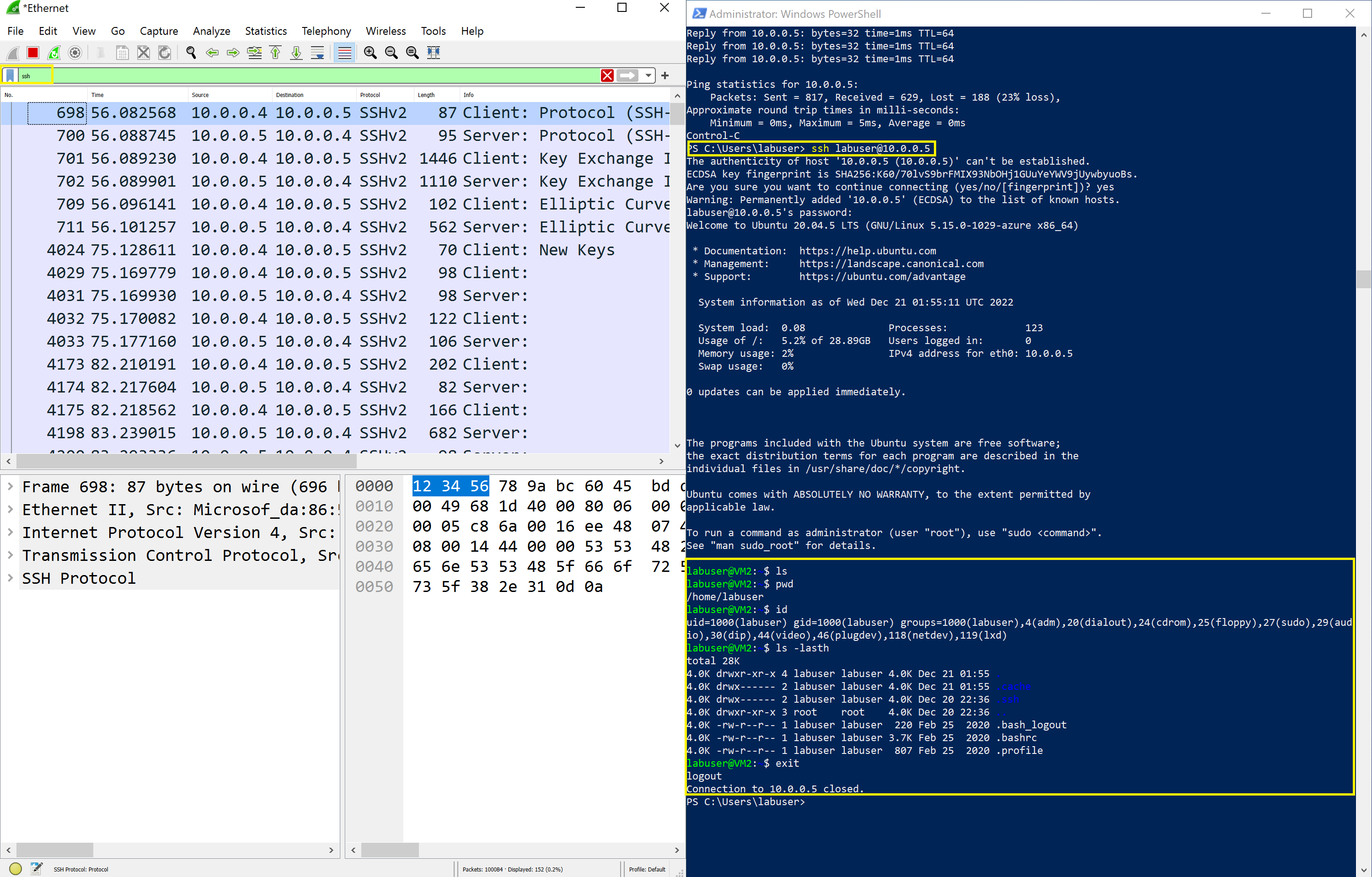Clear the ssh display filter

(607, 76)
